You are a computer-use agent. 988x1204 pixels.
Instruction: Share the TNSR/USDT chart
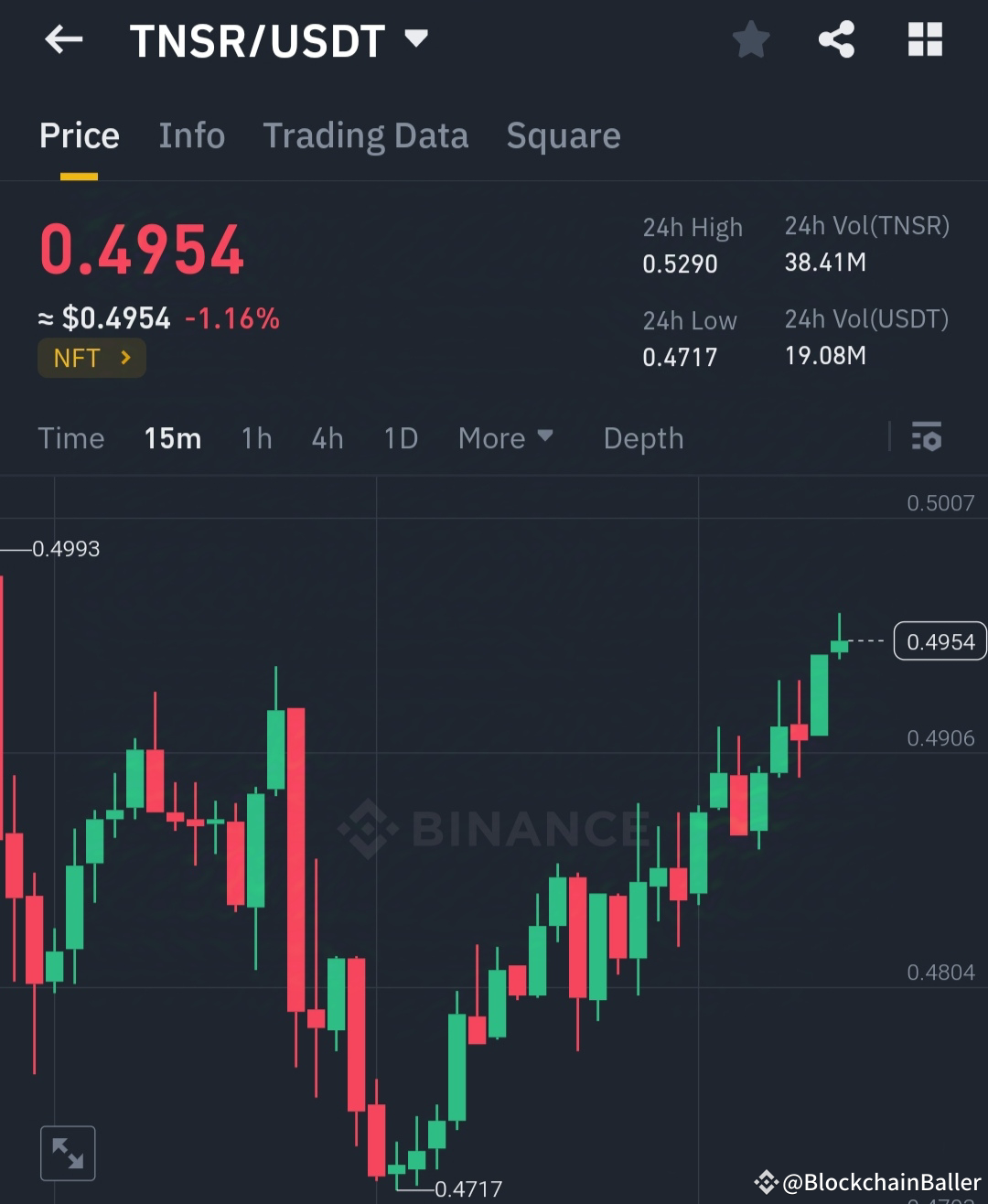[837, 39]
